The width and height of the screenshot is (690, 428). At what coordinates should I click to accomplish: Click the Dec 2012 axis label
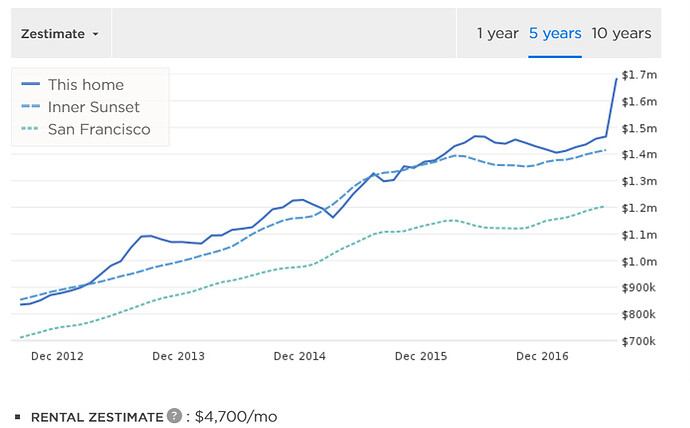tap(57, 356)
